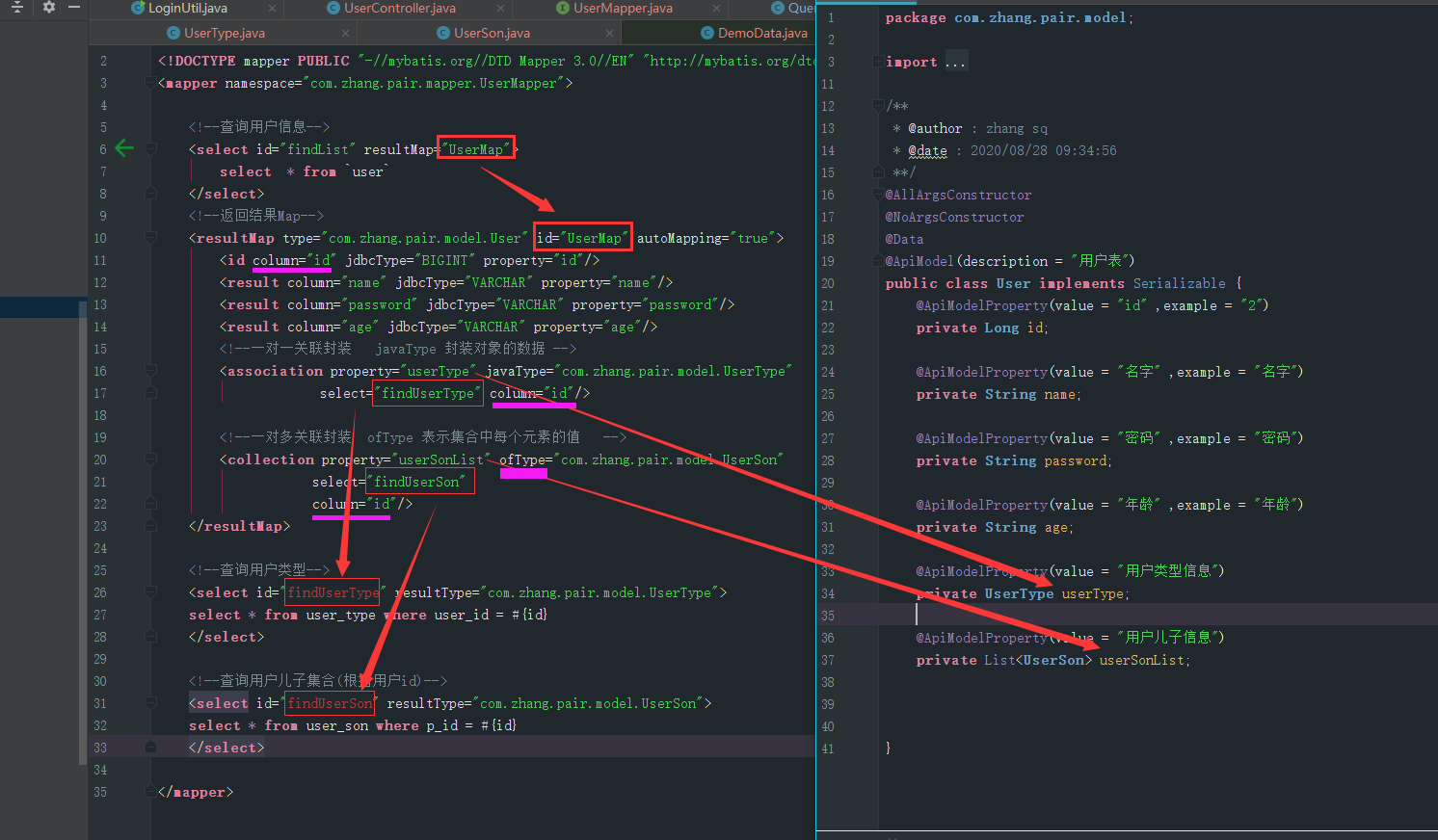Collapse the collection fold on line 20
The height and width of the screenshot is (840, 1438).
click(151, 459)
